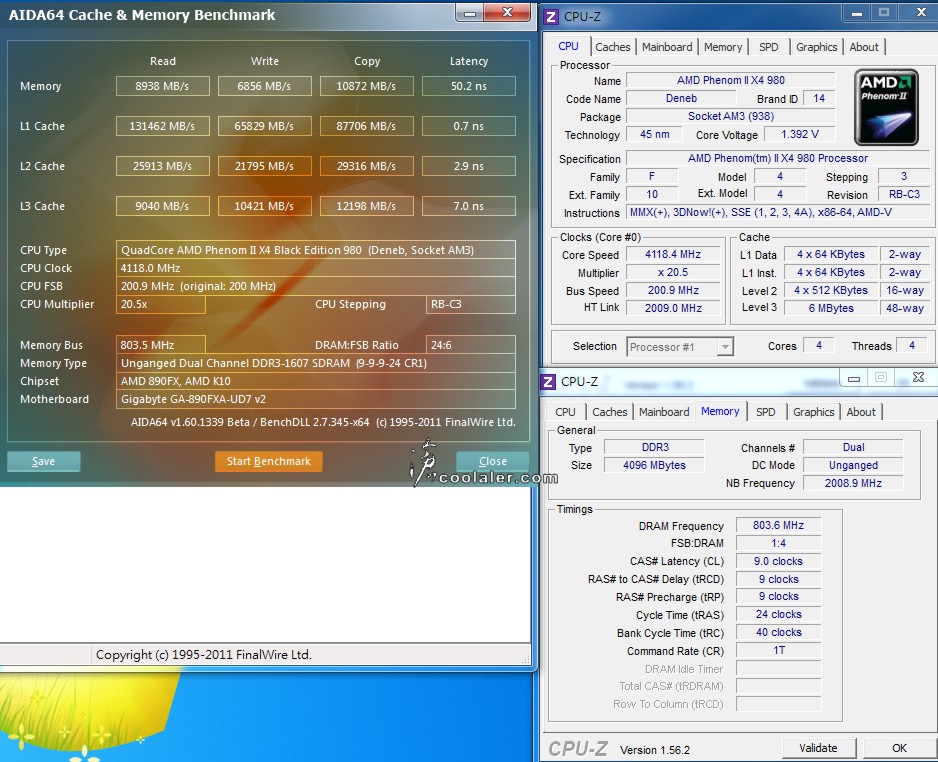Click the Instructions field in CPU-Z
The width and height of the screenshot is (938, 762).
778,212
